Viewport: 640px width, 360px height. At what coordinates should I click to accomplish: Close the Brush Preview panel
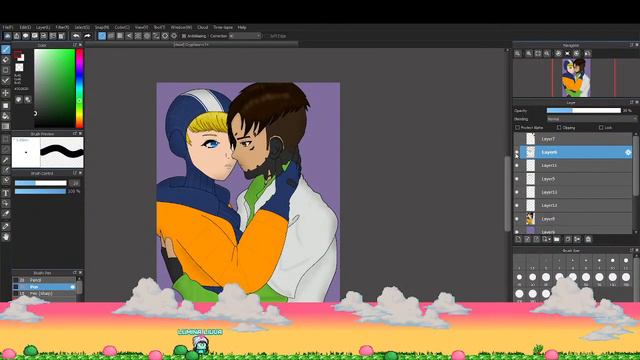click(x=80, y=133)
